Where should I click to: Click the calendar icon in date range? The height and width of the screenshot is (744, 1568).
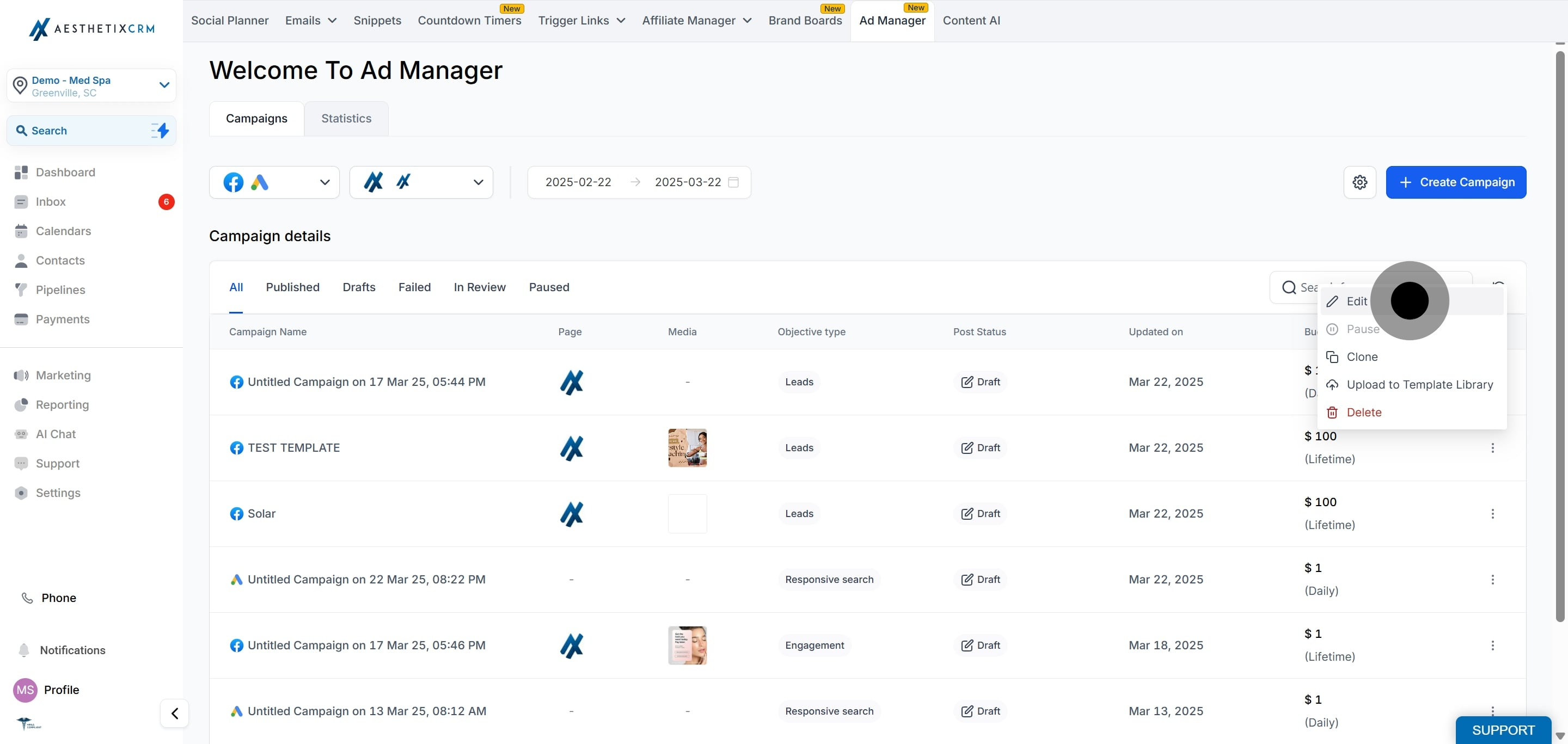(x=733, y=182)
